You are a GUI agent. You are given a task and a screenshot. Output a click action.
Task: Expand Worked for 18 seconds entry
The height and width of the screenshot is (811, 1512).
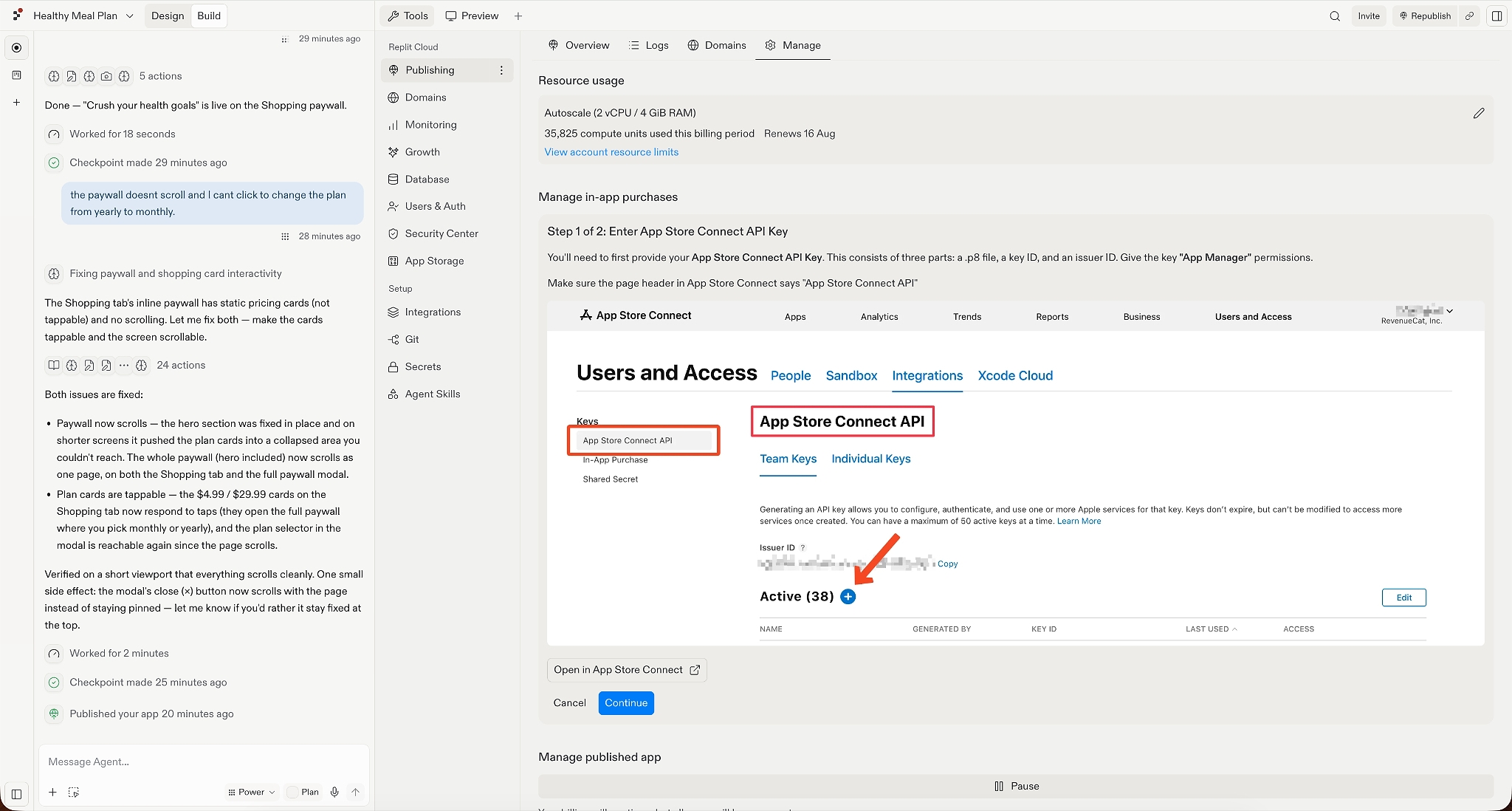click(x=111, y=134)
